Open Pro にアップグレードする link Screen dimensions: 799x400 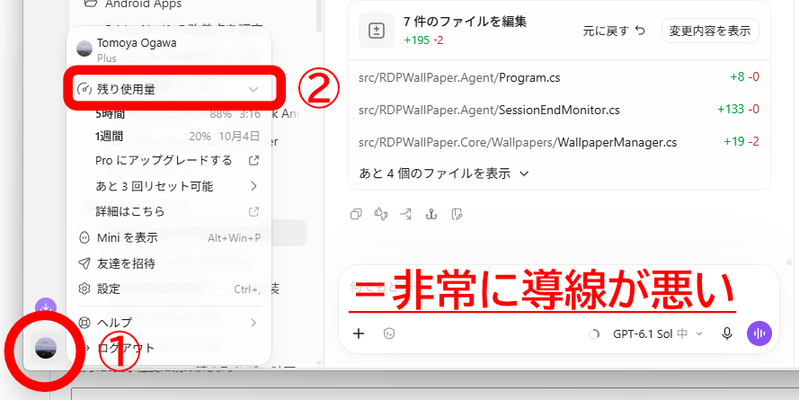click(x=176, y=161)
